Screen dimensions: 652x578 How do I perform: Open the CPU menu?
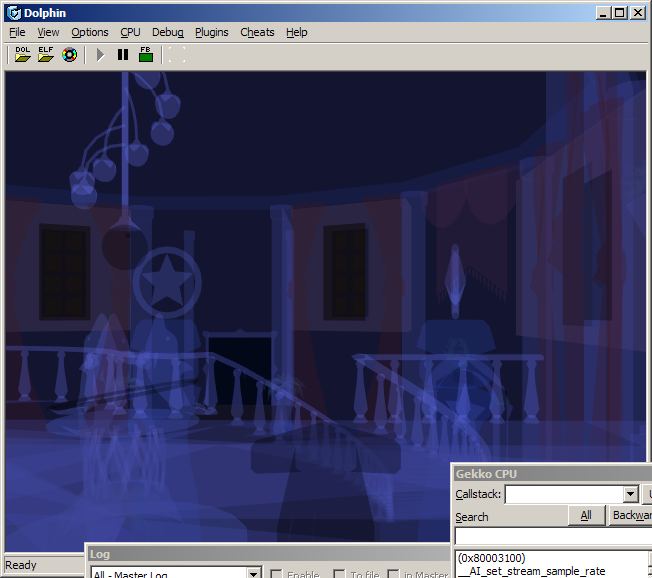click(130, 32)
